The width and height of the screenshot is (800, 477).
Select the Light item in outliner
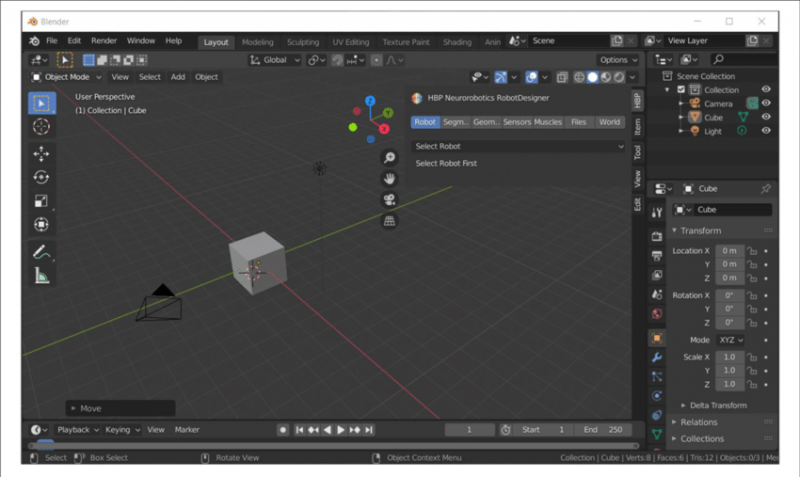(713, 131)
